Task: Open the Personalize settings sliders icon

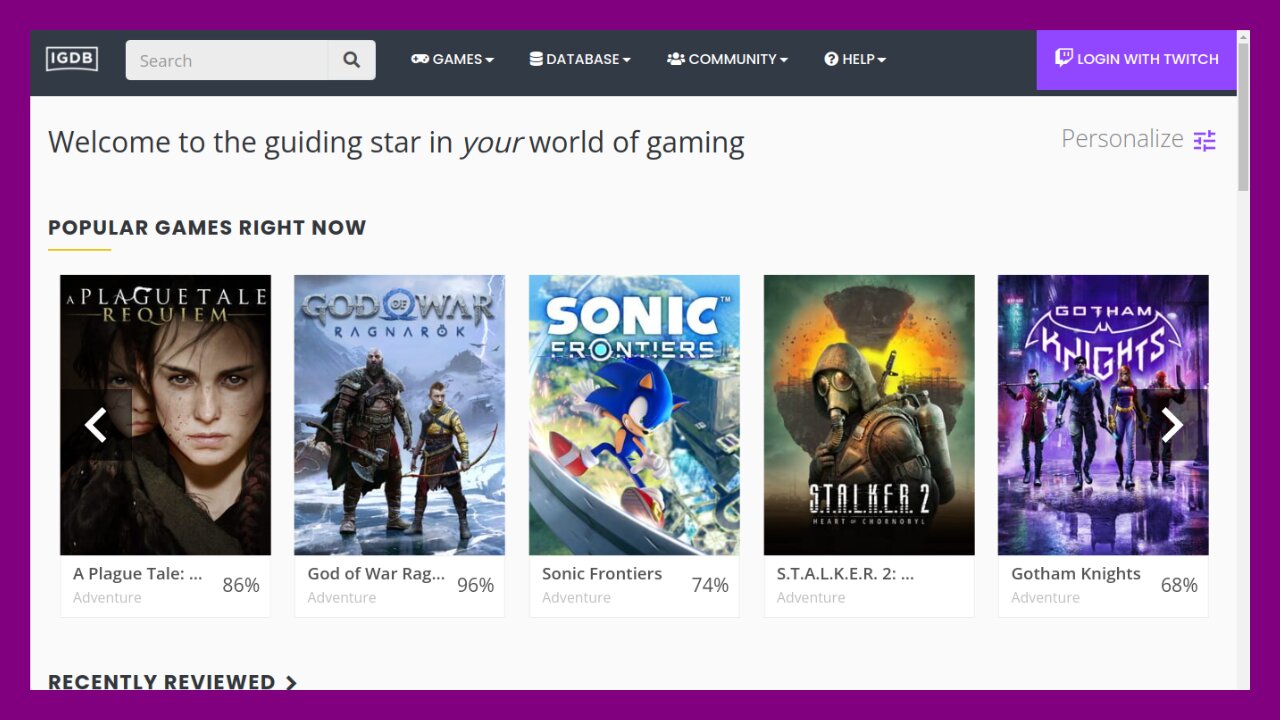Action: pos(1205,140)
